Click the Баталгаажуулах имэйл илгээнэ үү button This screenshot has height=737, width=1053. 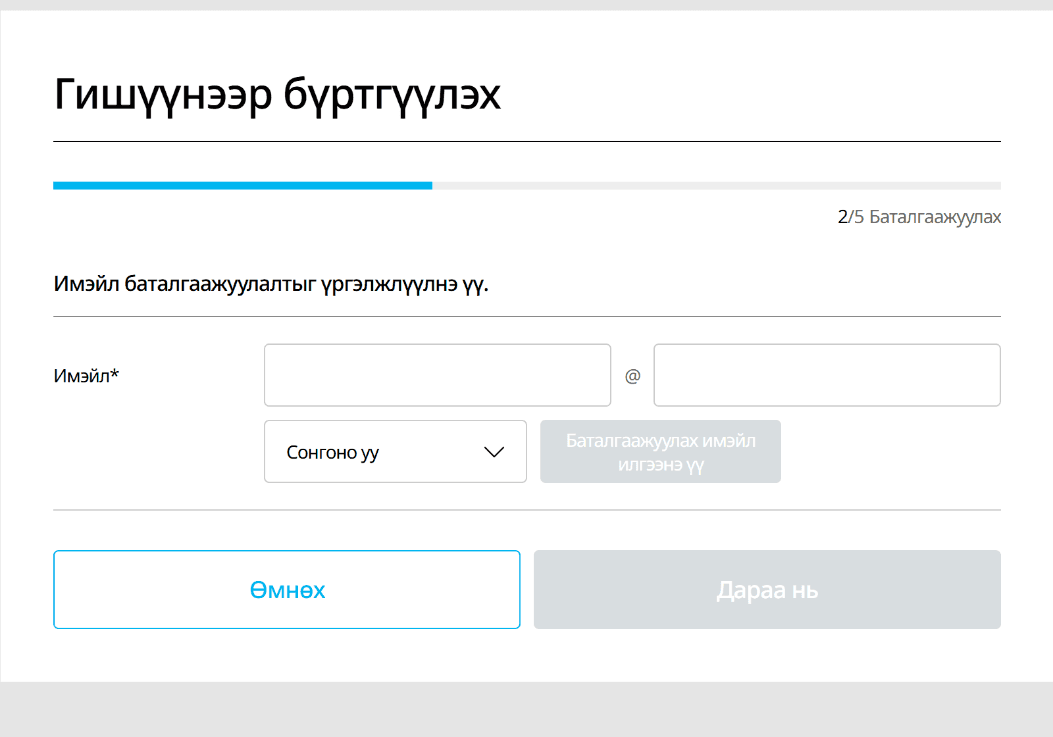(660, 451)
